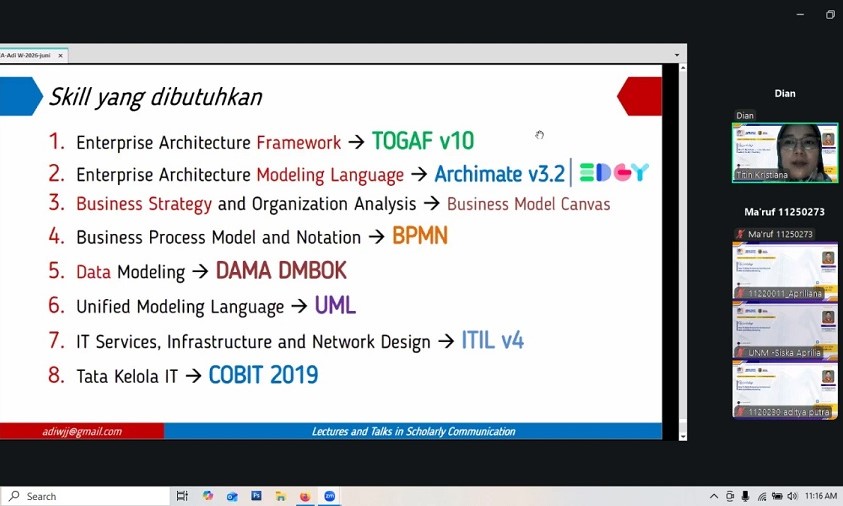Click 'ITIL v4' on the slide
Viewport: 843px width, 506px height.
tap(492, 340)
